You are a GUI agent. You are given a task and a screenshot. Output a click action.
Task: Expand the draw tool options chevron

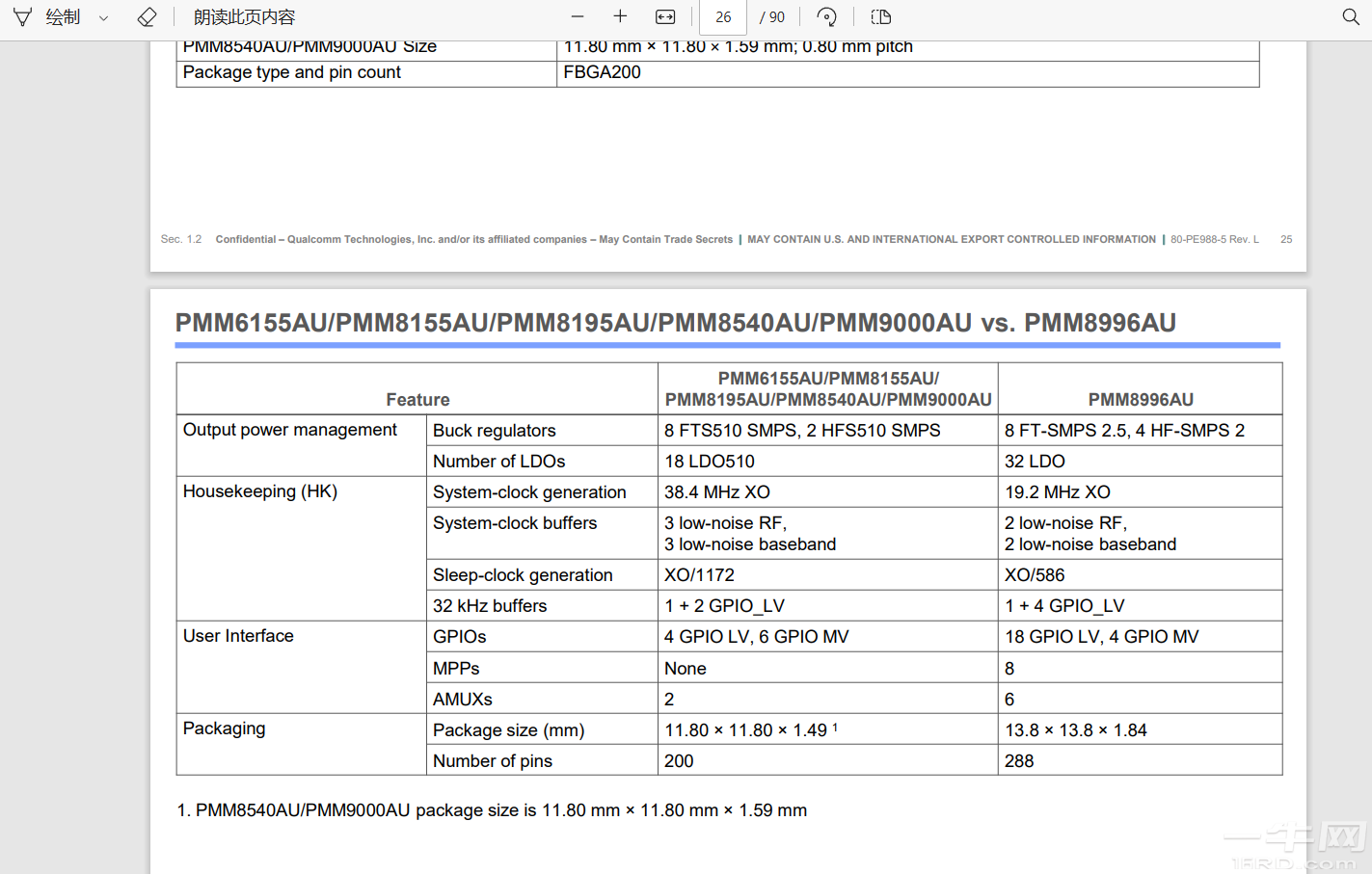click(x=103, y=17)
